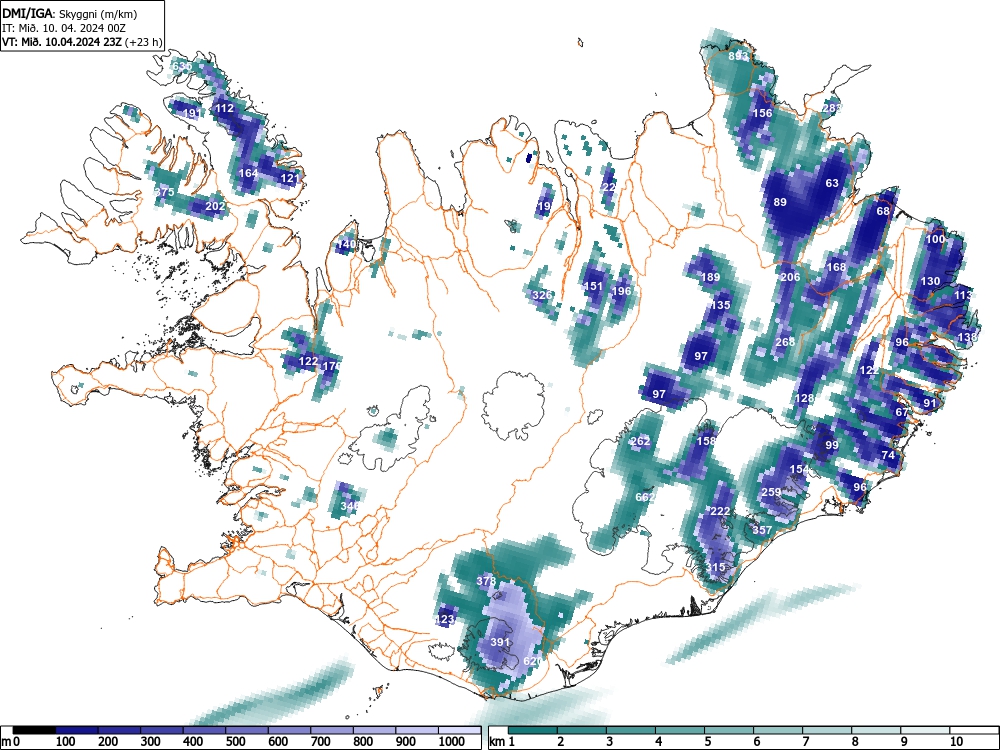This screenshot has height=750, width=1000.
Task: Click the map value 112
Action: (224, 108)
